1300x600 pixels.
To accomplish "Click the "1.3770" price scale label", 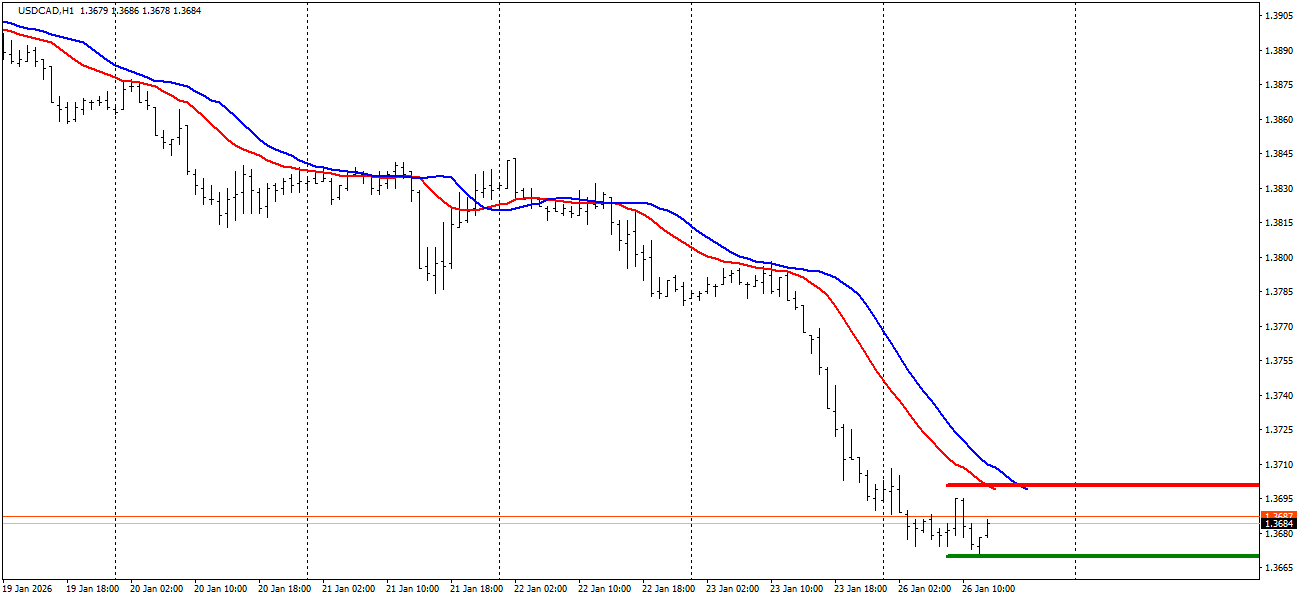I will pos(1279,327).
